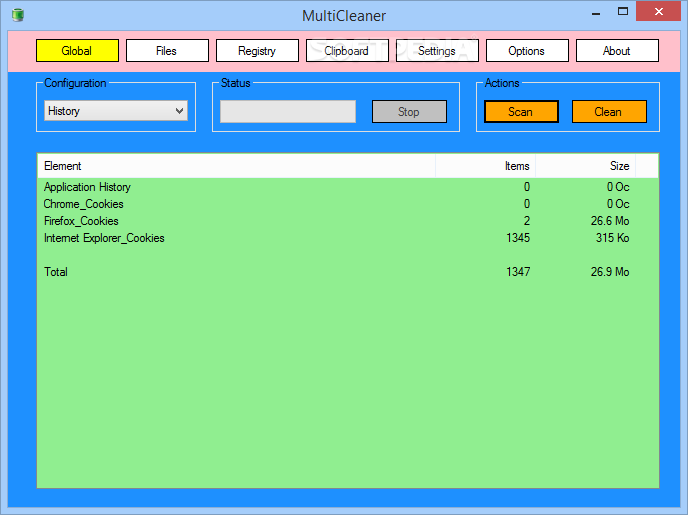Open the Files tab

(x=167, y=50)
